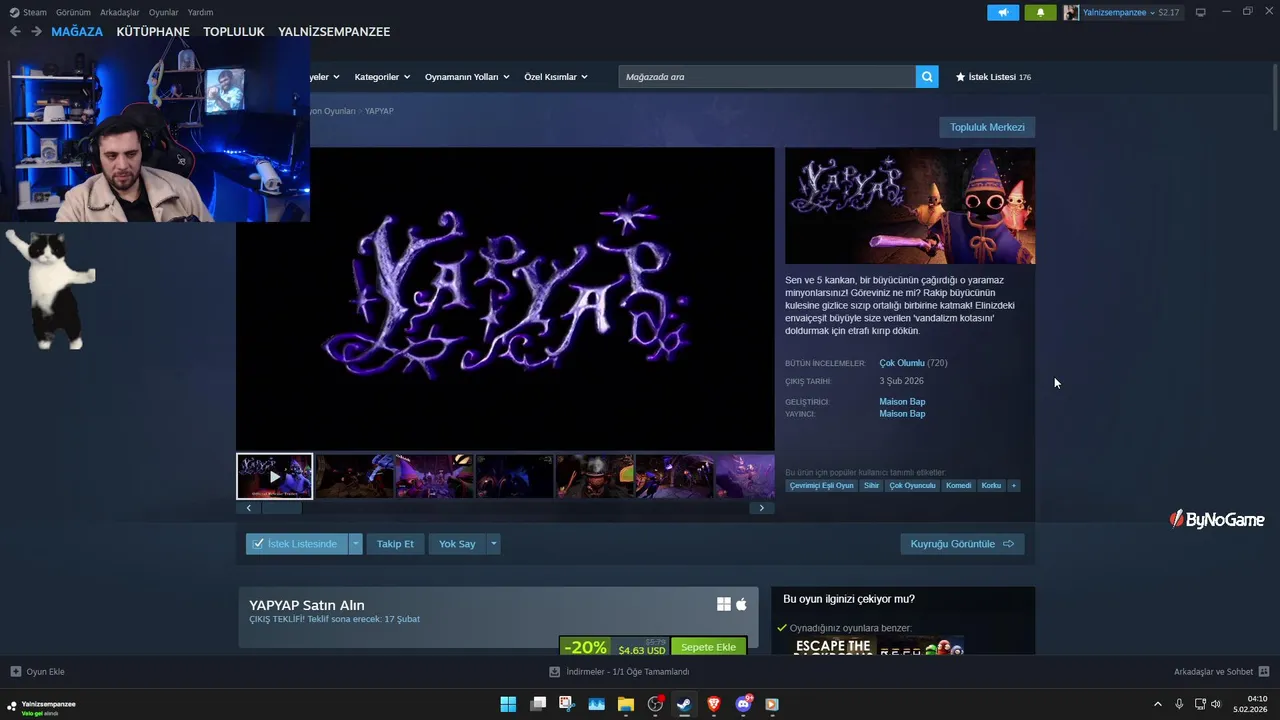Open the green notifications bell

coord(1040,12)
